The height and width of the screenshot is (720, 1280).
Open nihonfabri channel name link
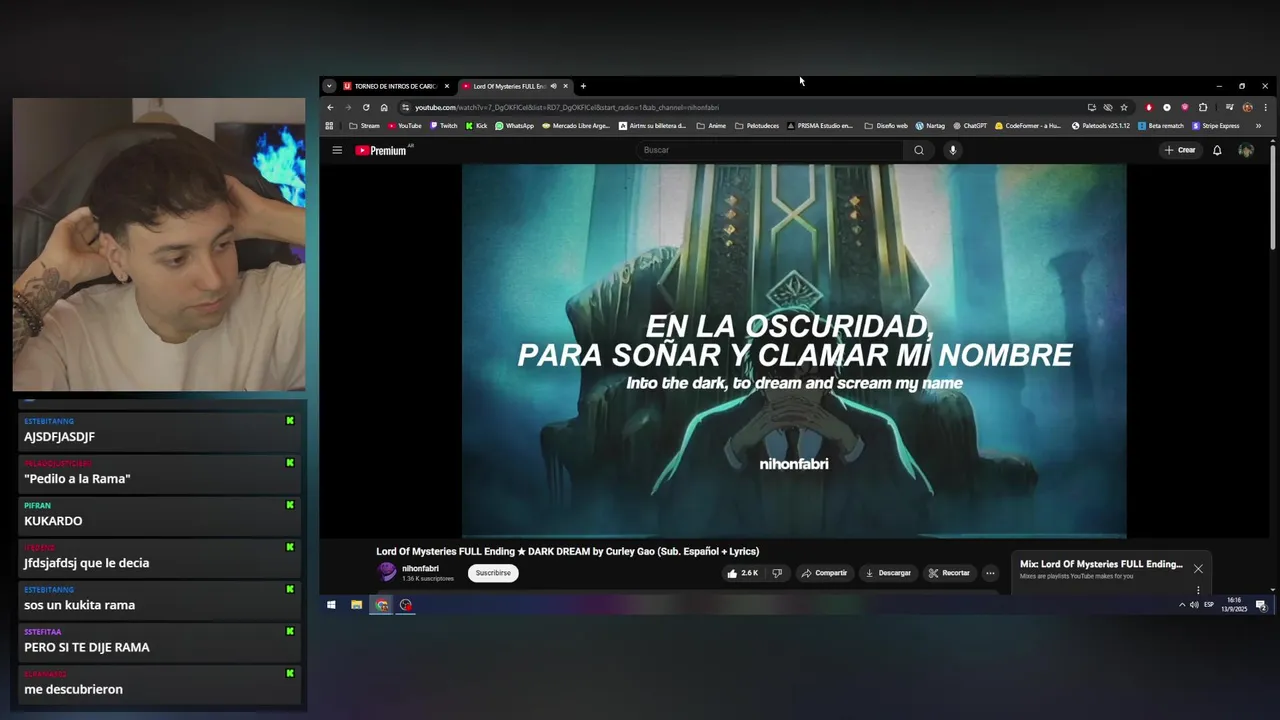tap(420, 568)
